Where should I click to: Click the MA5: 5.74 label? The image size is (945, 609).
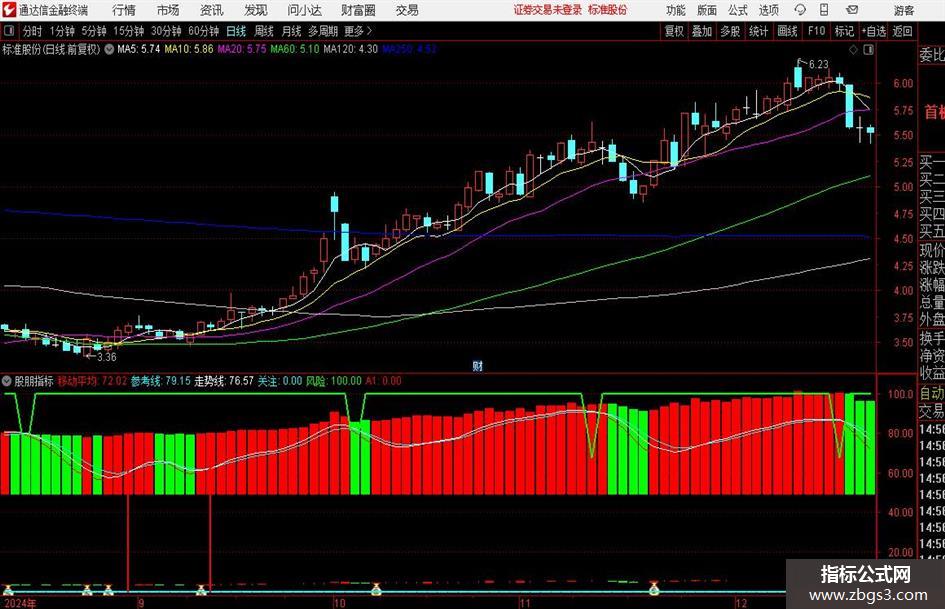click(x=138, y=49)
